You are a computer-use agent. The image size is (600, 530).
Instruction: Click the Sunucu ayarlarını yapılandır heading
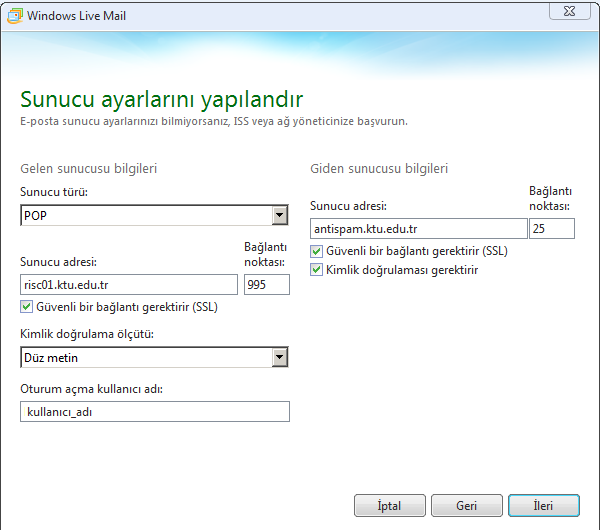click(x=161, y=99)
